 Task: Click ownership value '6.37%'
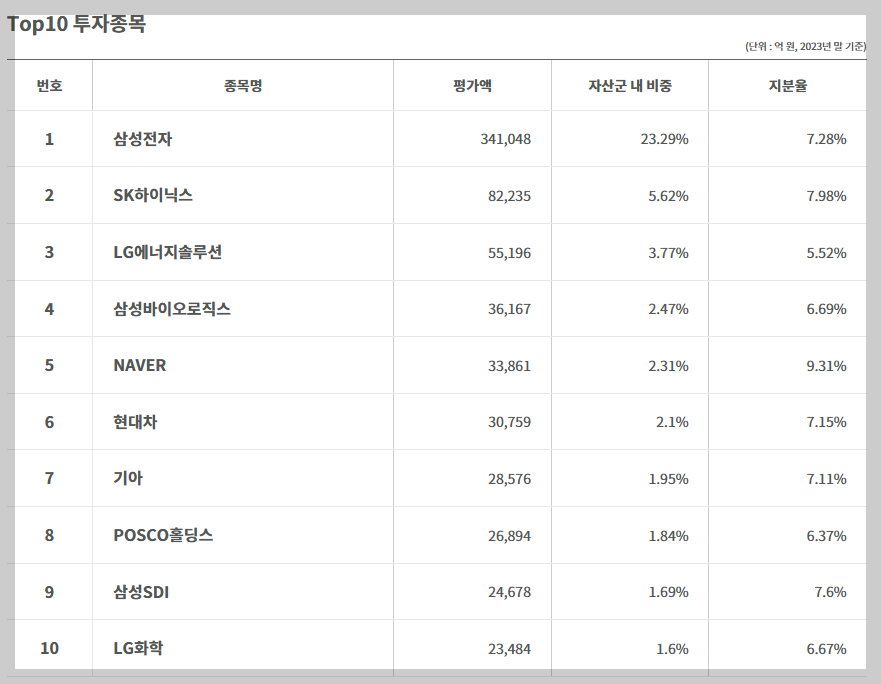[x=826, y=536]
